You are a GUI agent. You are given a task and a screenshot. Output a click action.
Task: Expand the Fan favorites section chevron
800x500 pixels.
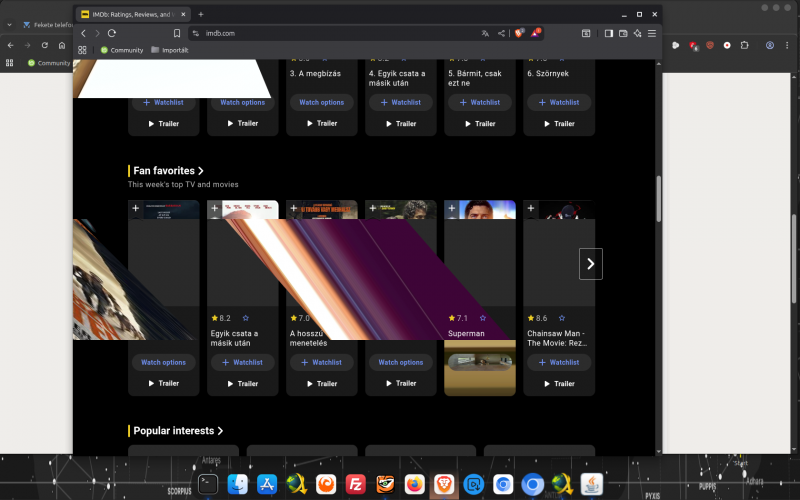201,171
